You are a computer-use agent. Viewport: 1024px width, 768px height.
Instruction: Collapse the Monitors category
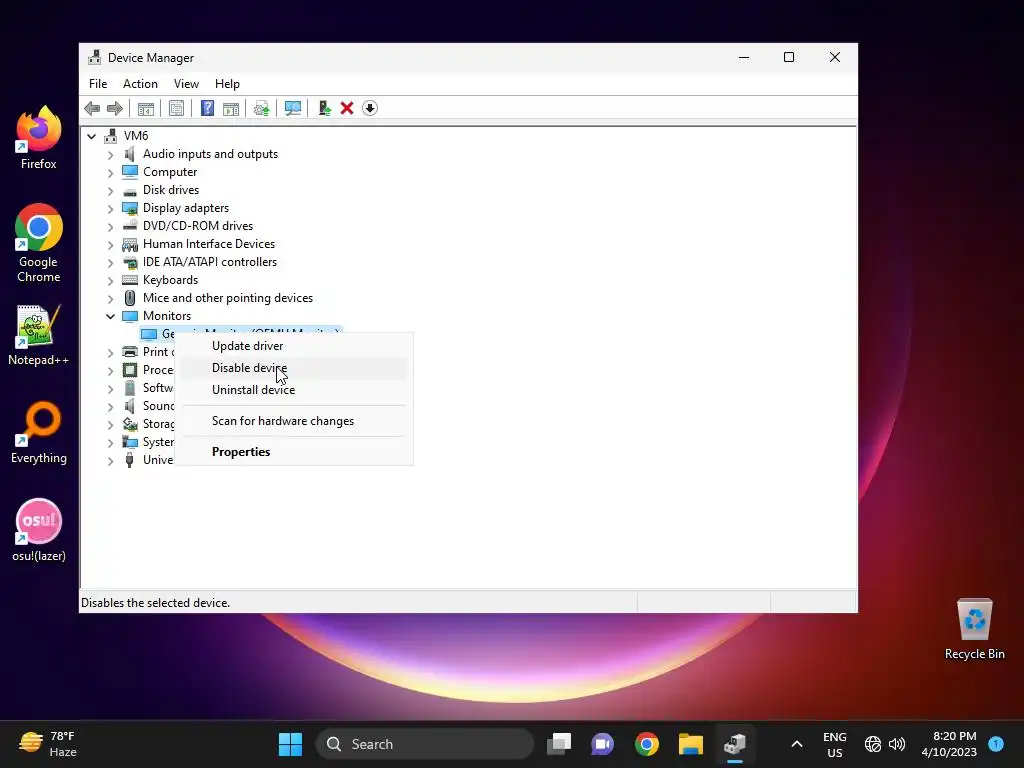[x=110, y=316]
